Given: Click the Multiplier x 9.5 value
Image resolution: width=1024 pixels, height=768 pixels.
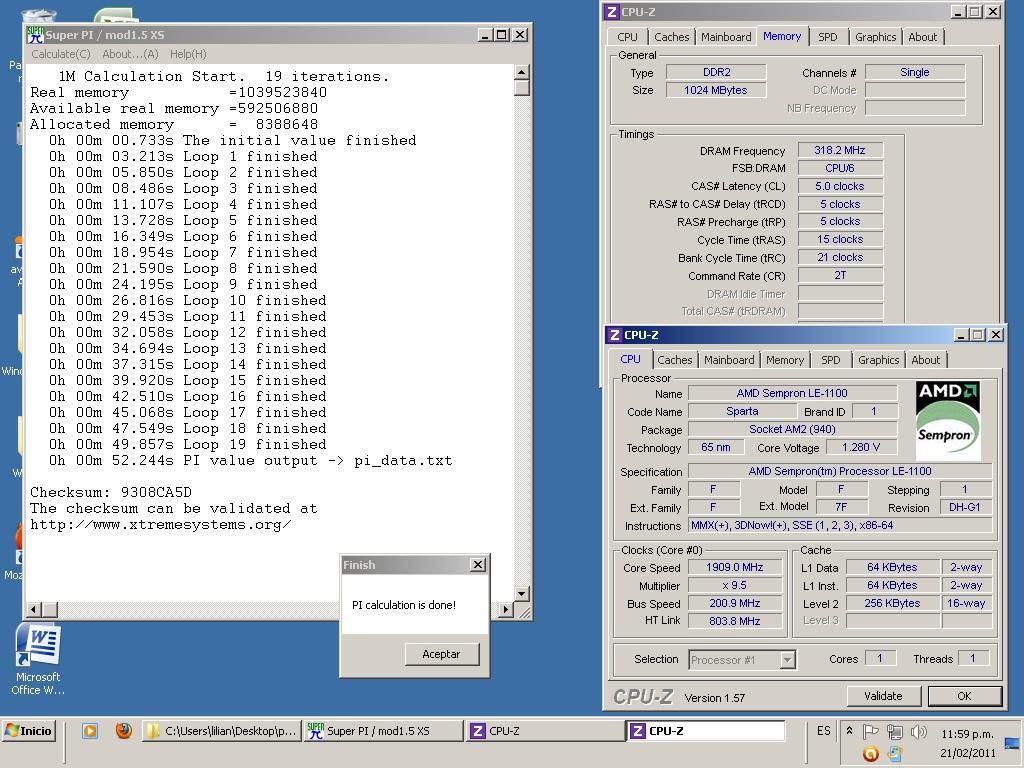Looking at the screenshot, I should coord(735,585).
